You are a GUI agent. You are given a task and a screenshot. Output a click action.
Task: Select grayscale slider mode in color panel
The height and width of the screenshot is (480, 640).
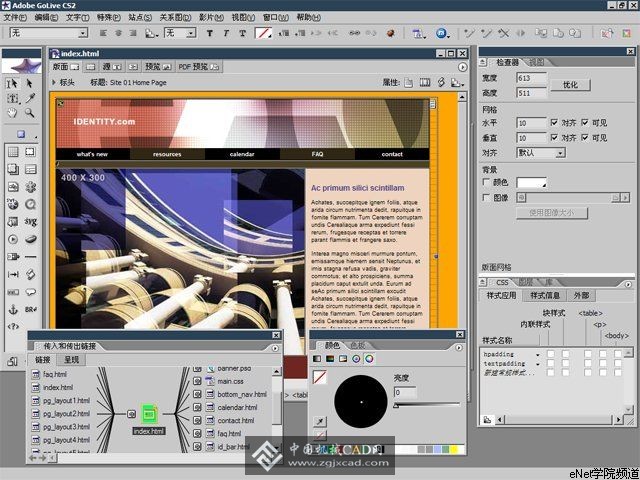tap(317, 359)
